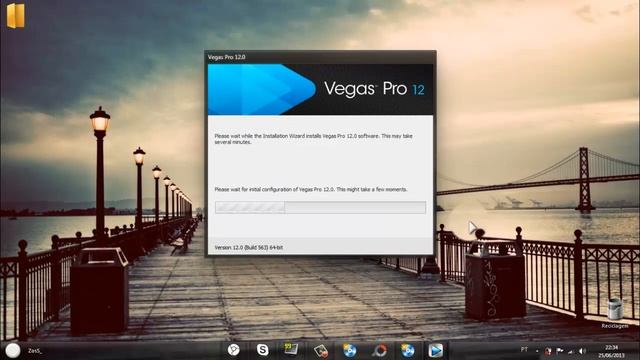Open Skype from the taskbar
This screenshot has width=640, height=360.
click(262, 350)
